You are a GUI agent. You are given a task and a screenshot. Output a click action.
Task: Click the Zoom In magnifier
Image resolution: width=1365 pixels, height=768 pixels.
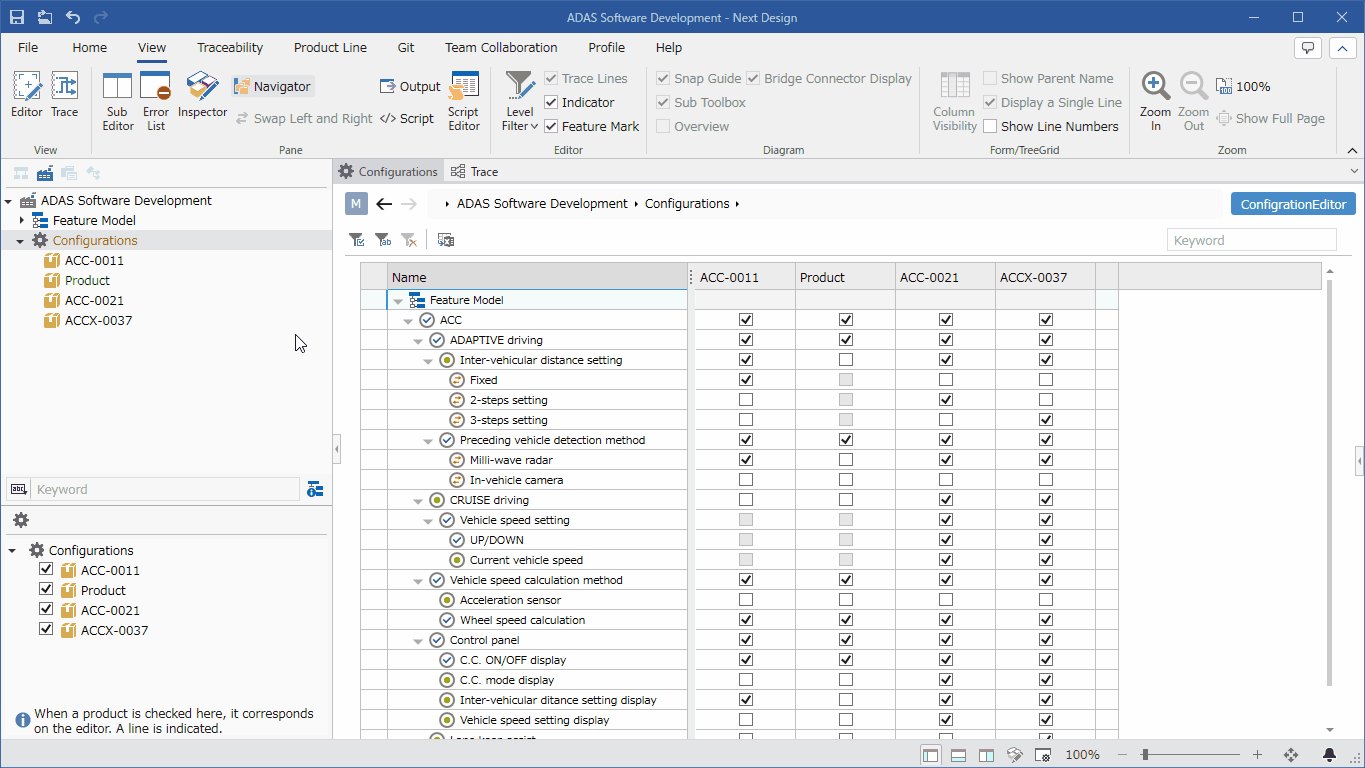click(1156, 101)
